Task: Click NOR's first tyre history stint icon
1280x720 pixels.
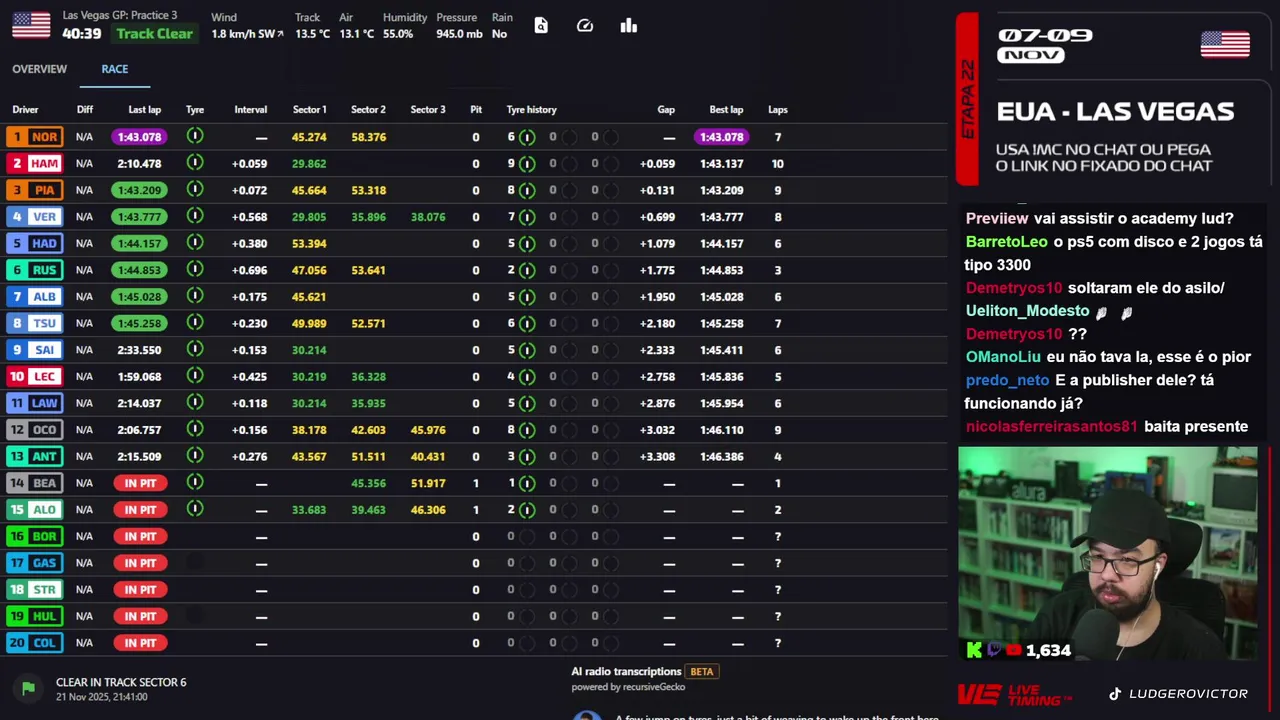Action: point(527,137)
